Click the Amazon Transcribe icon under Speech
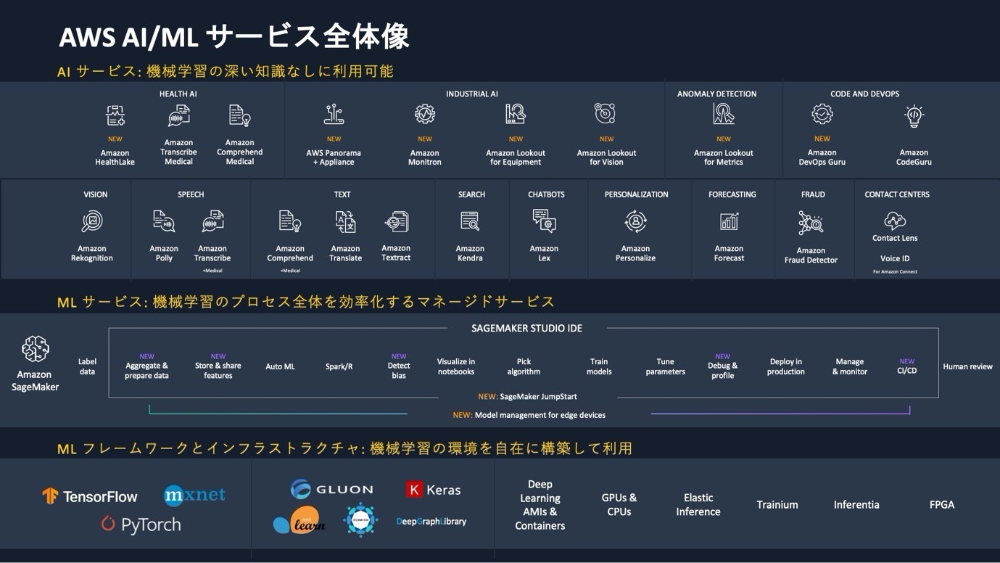 tap(212, 221)
